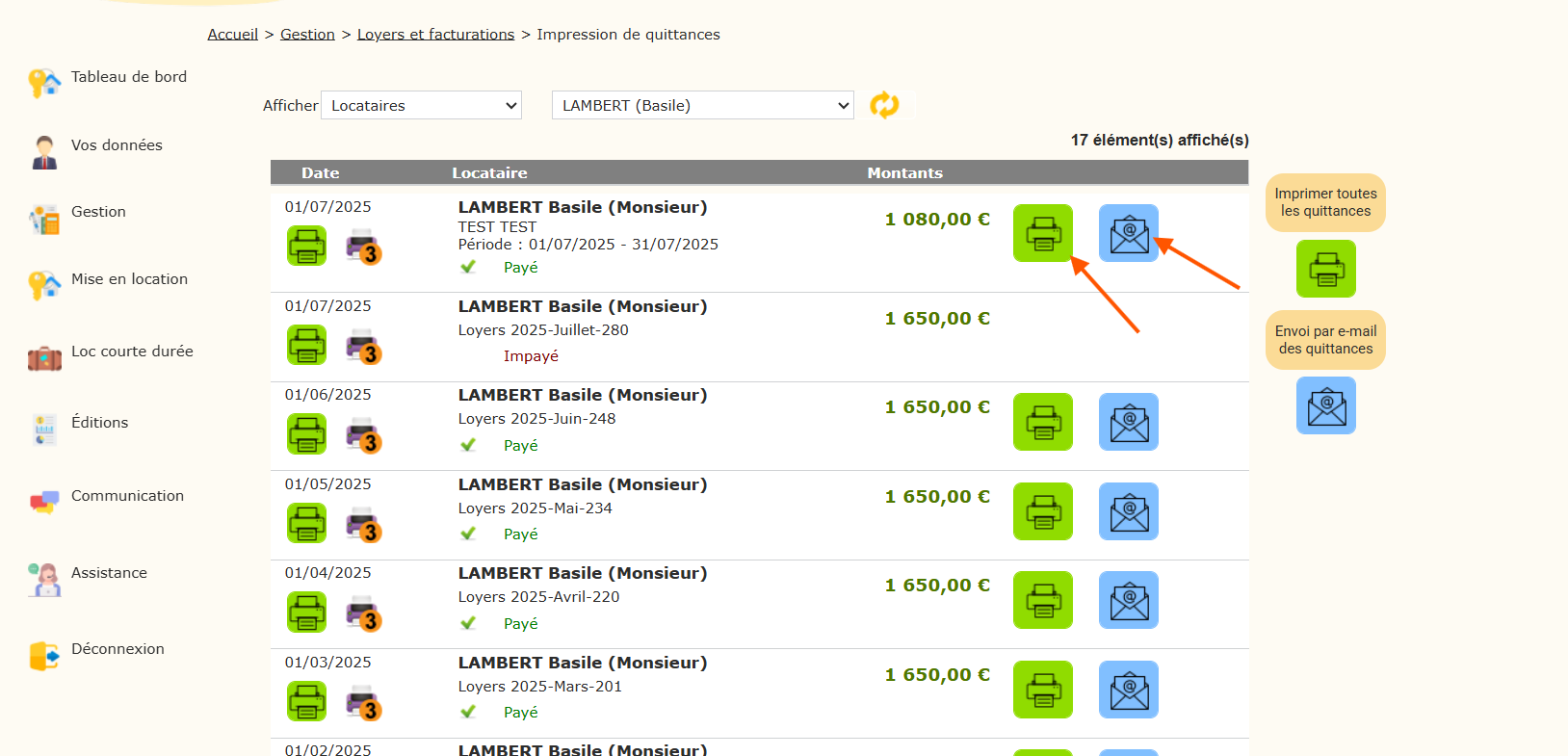This screenshot has height=756, width=1568.
Task: Open Communication in the sidebar
Action: (x=127, y=496)
